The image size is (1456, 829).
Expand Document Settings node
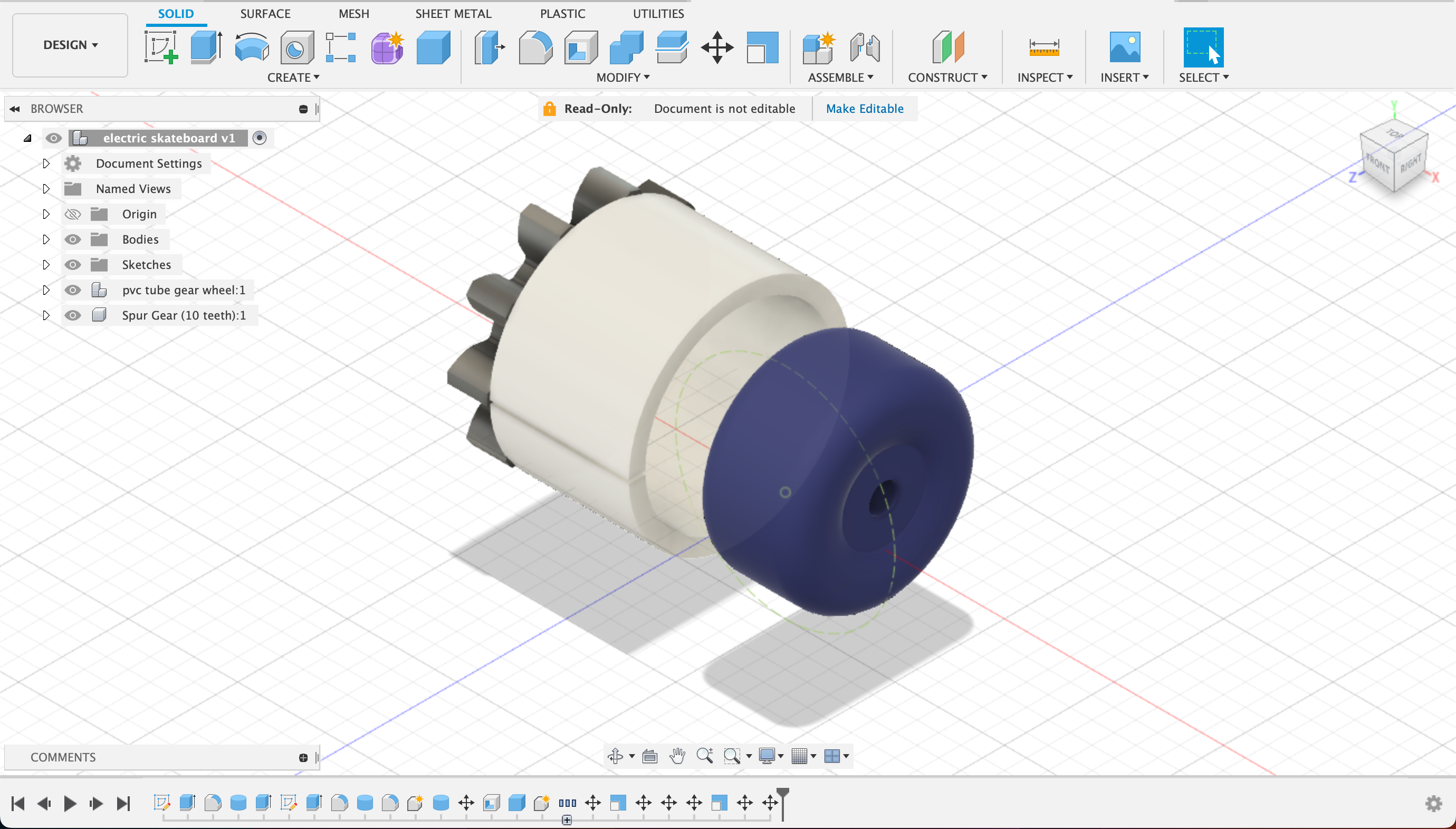46,163
